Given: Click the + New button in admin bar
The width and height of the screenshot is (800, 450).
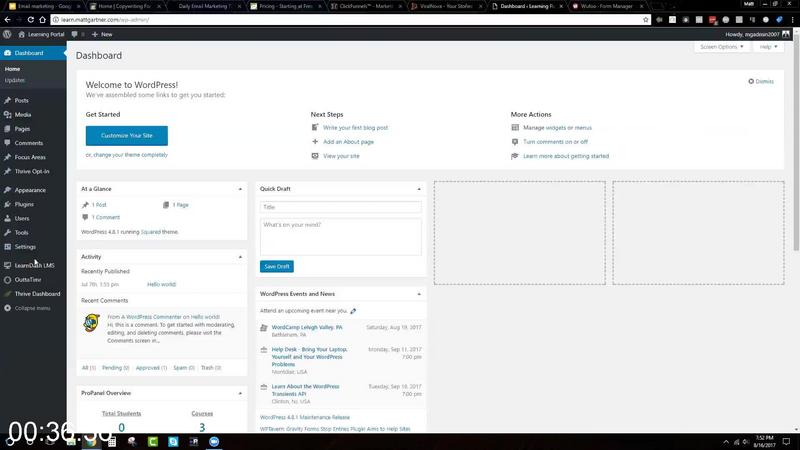Looking at the screenshot, I should [102, 34].
